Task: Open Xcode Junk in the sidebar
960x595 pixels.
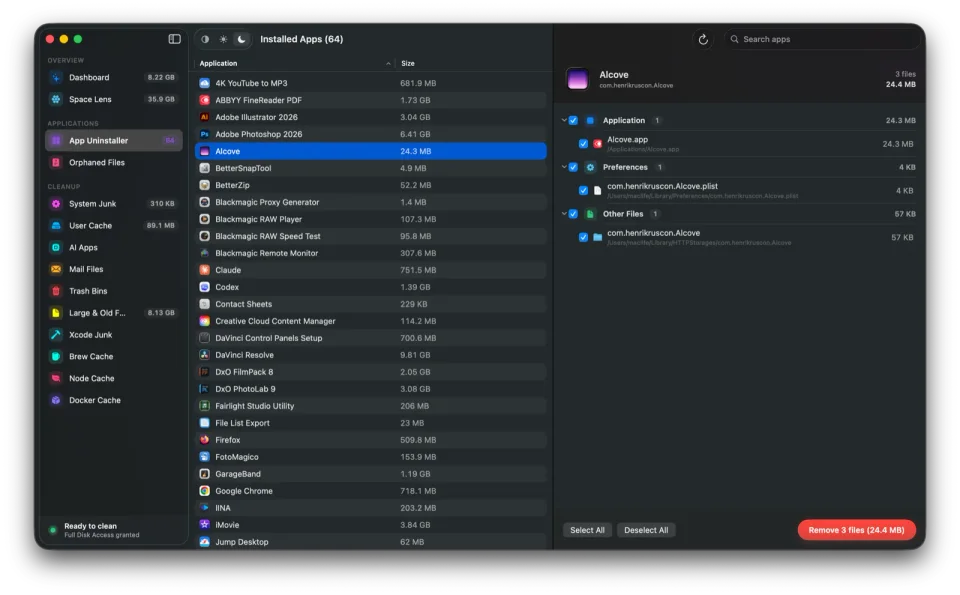Action: pyautogui.click(x=114, y=335)
